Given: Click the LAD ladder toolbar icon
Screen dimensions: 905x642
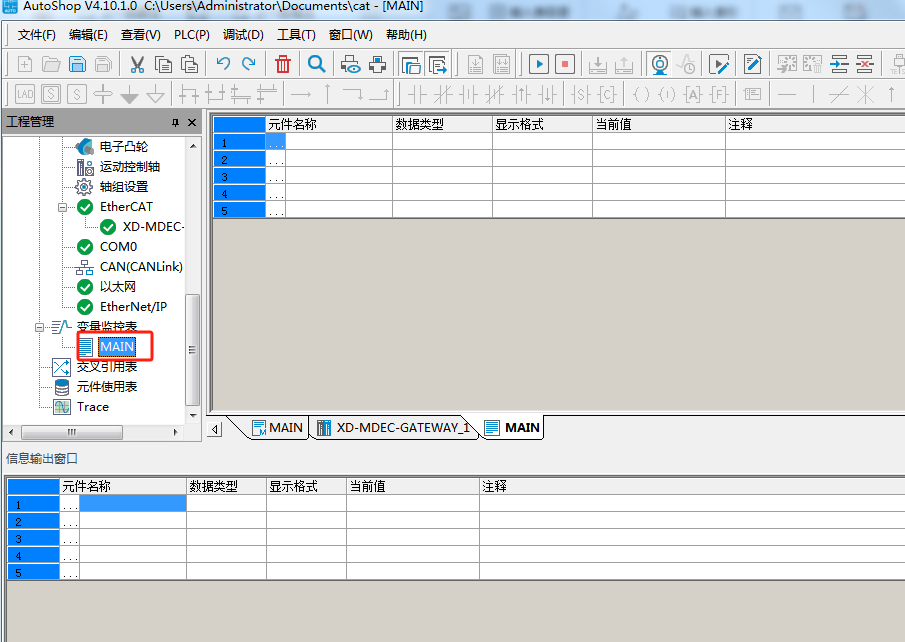Looking at the screenshot, I should [x=25, y=94].
